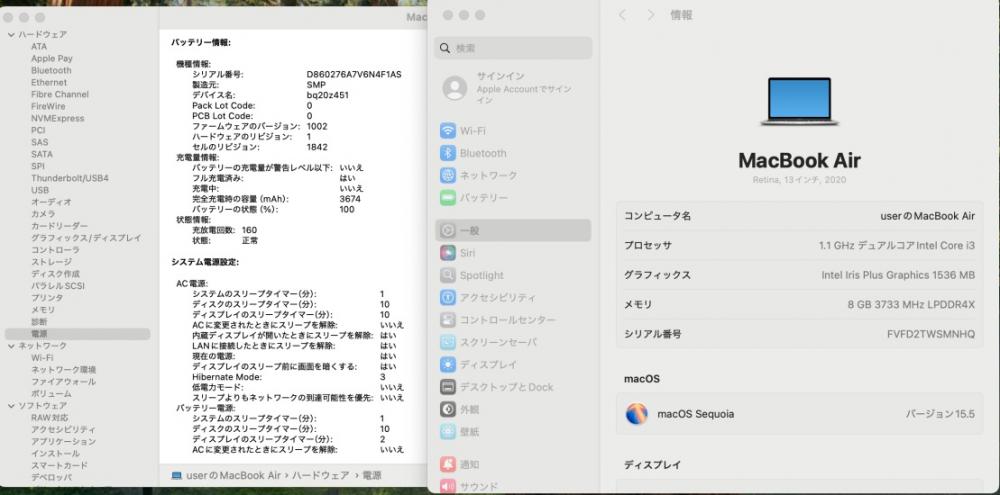Click the コンピュータ名 value userのMacBook Air

click(x=927, y=216)
